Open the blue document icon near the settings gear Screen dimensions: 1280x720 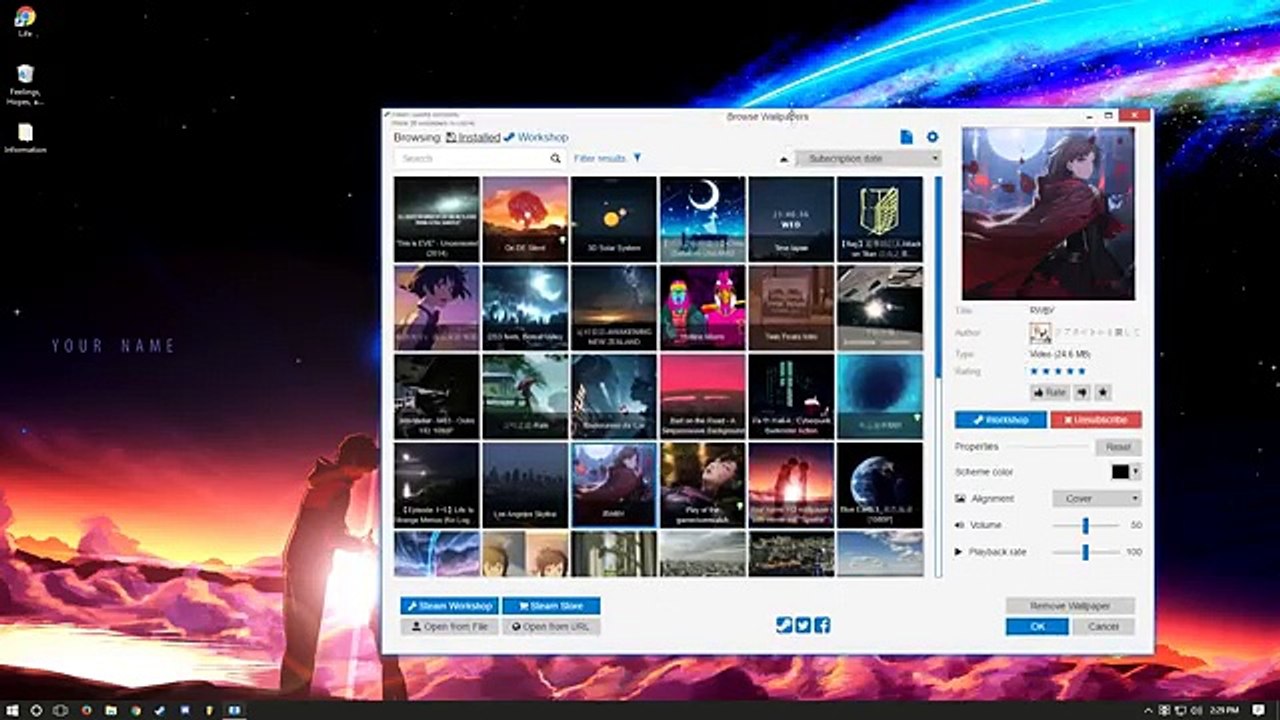pyautogui.click(x=906, y=137)
